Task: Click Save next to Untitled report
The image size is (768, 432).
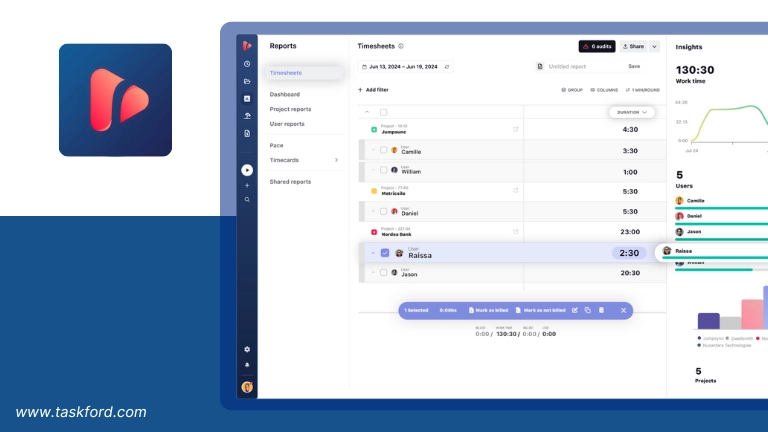Action: (634, 66)
